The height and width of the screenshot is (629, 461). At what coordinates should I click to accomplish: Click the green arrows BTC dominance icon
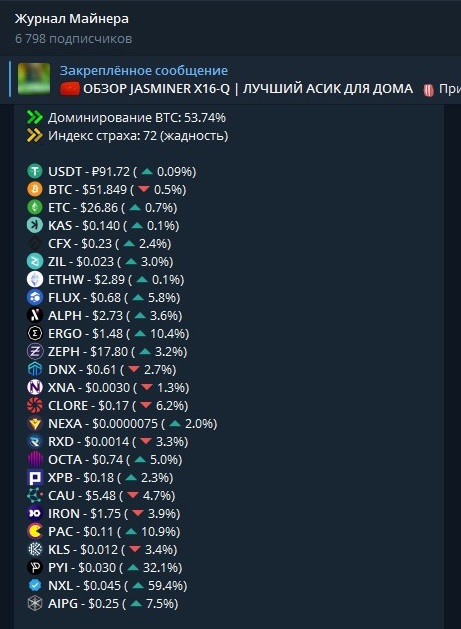coord(35,118)
